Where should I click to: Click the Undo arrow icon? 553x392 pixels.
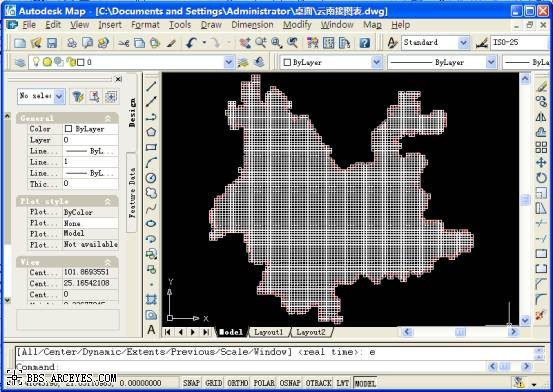click(192, 43)
